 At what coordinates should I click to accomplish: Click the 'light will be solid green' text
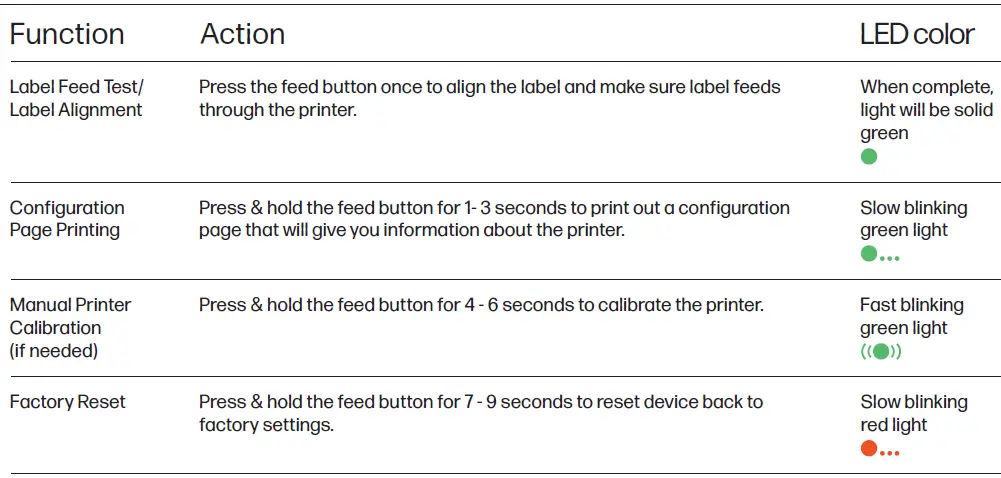926,110
